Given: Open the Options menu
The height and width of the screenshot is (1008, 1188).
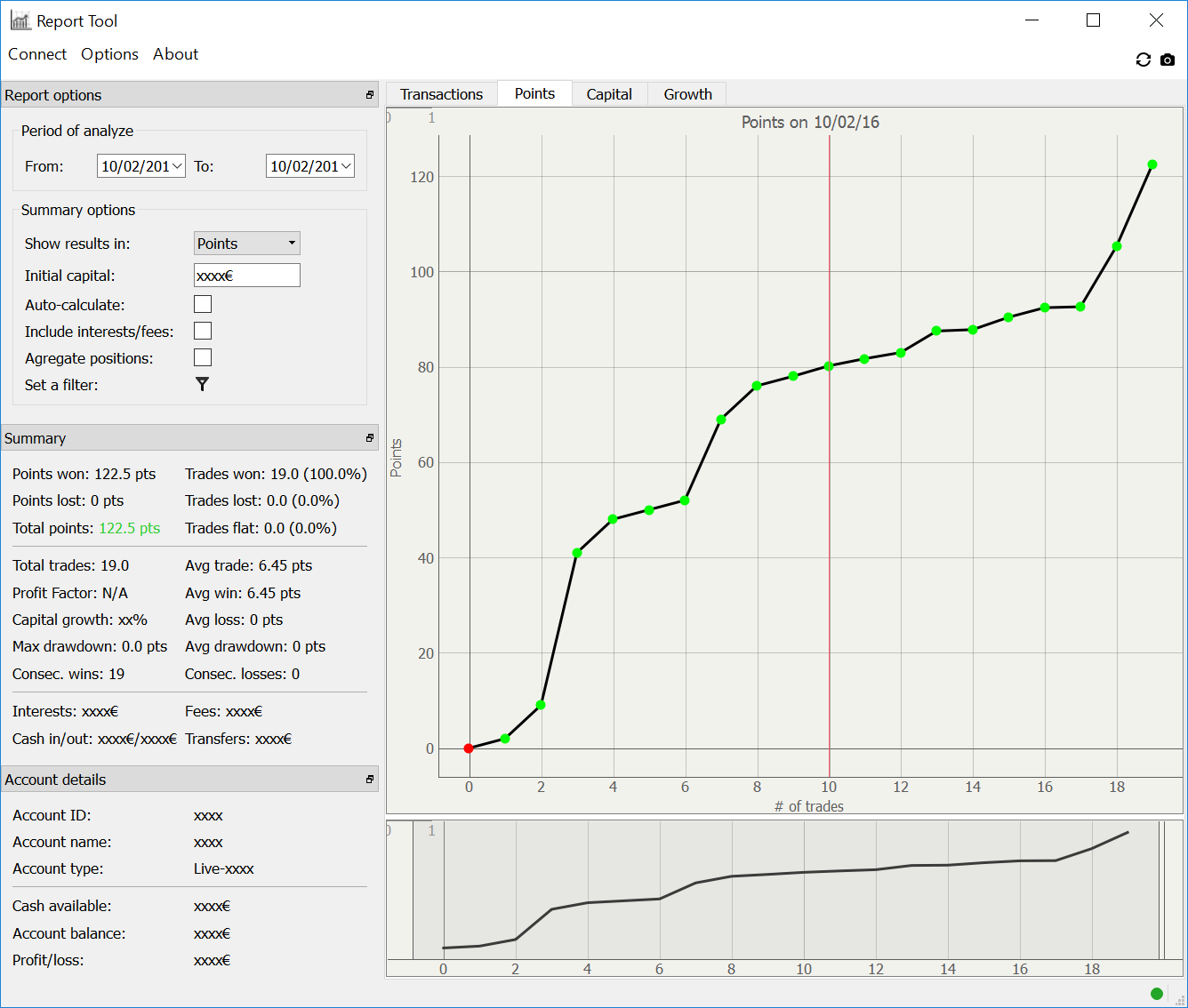Looking at the screenshot, I should click(109, 54).
